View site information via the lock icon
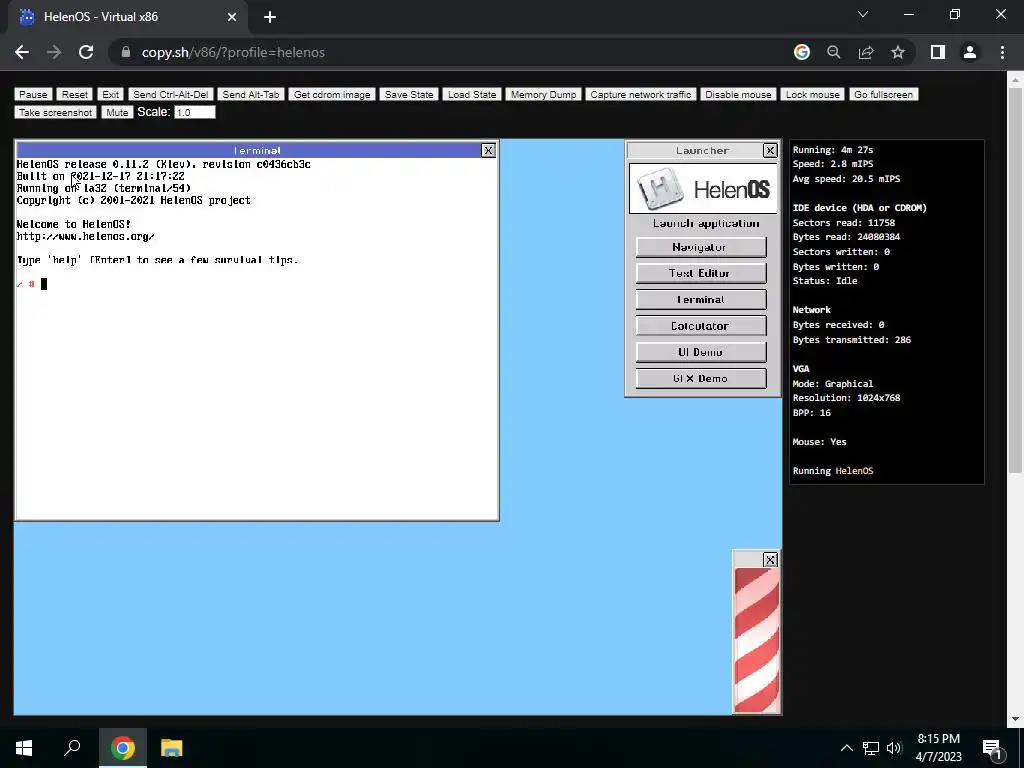The height and width of the screenshot is (768, 1024). pos(126,52)
